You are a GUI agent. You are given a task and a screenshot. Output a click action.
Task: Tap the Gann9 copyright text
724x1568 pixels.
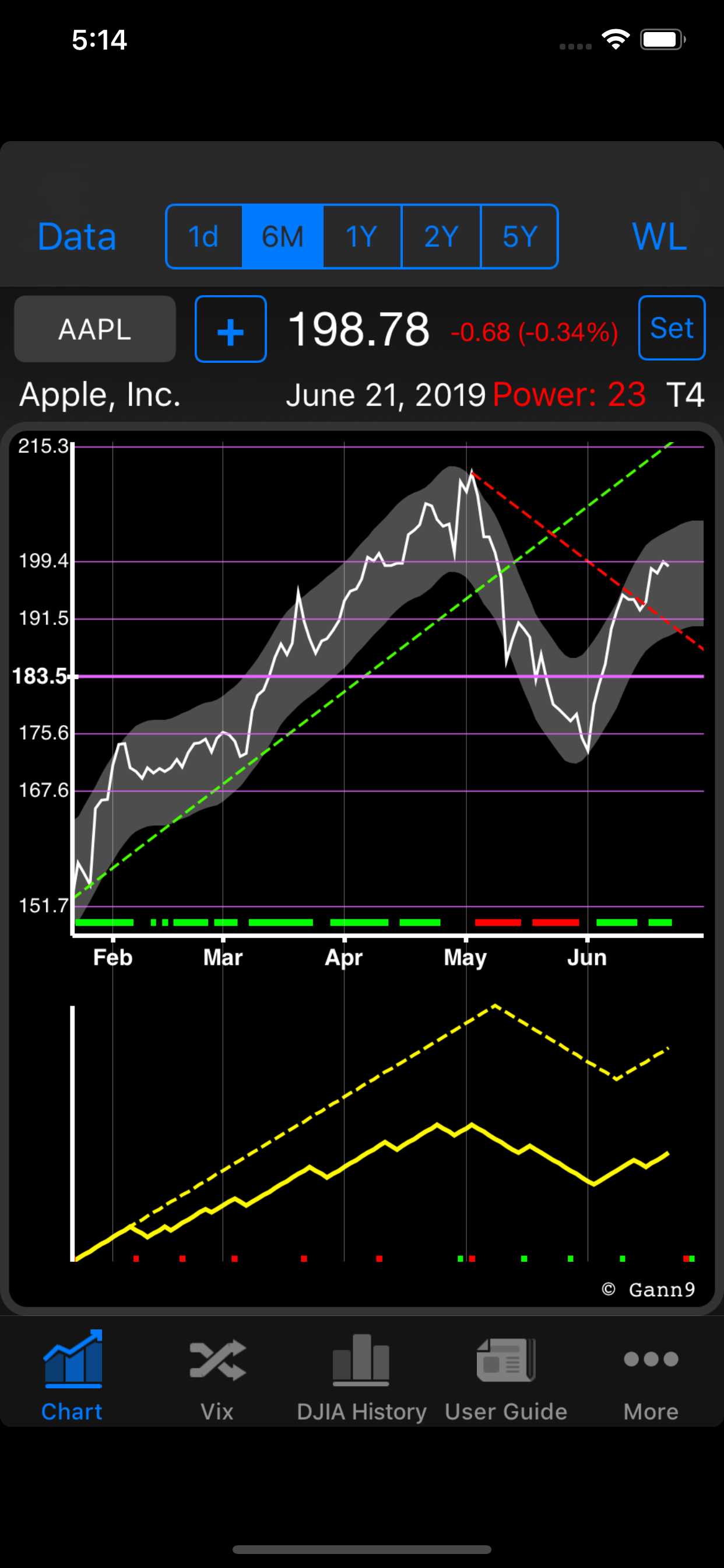click(x=649, y=1289)
